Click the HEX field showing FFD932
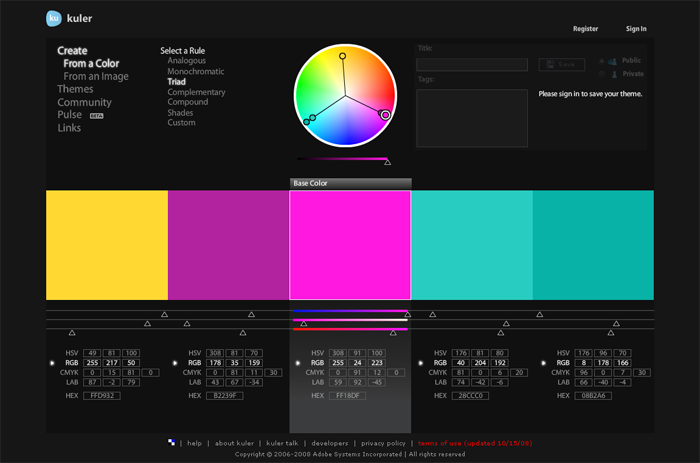700x463 pixels. (x=102, y=396)
